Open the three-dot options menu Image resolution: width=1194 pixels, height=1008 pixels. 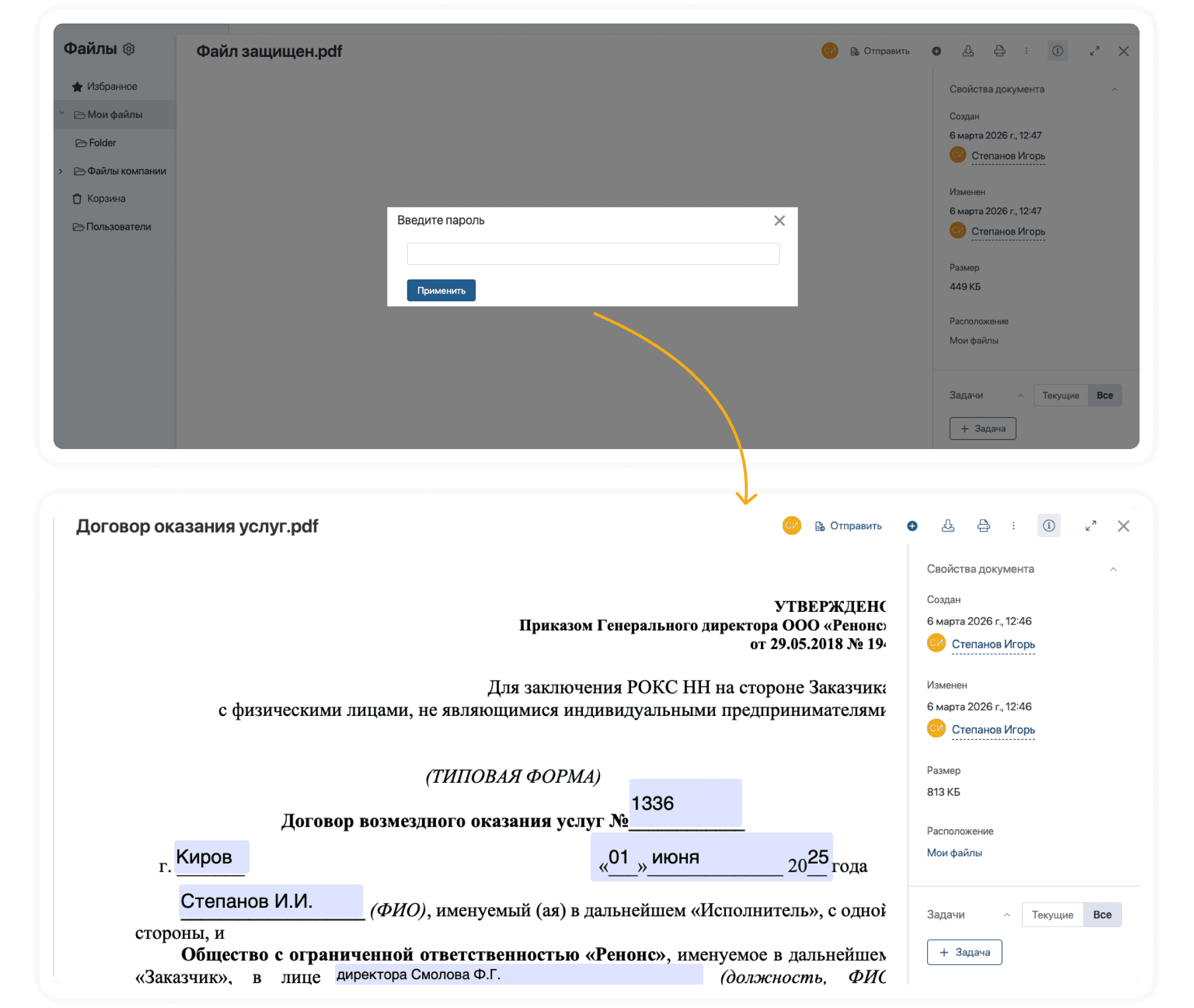click(x=1014, y=526)
